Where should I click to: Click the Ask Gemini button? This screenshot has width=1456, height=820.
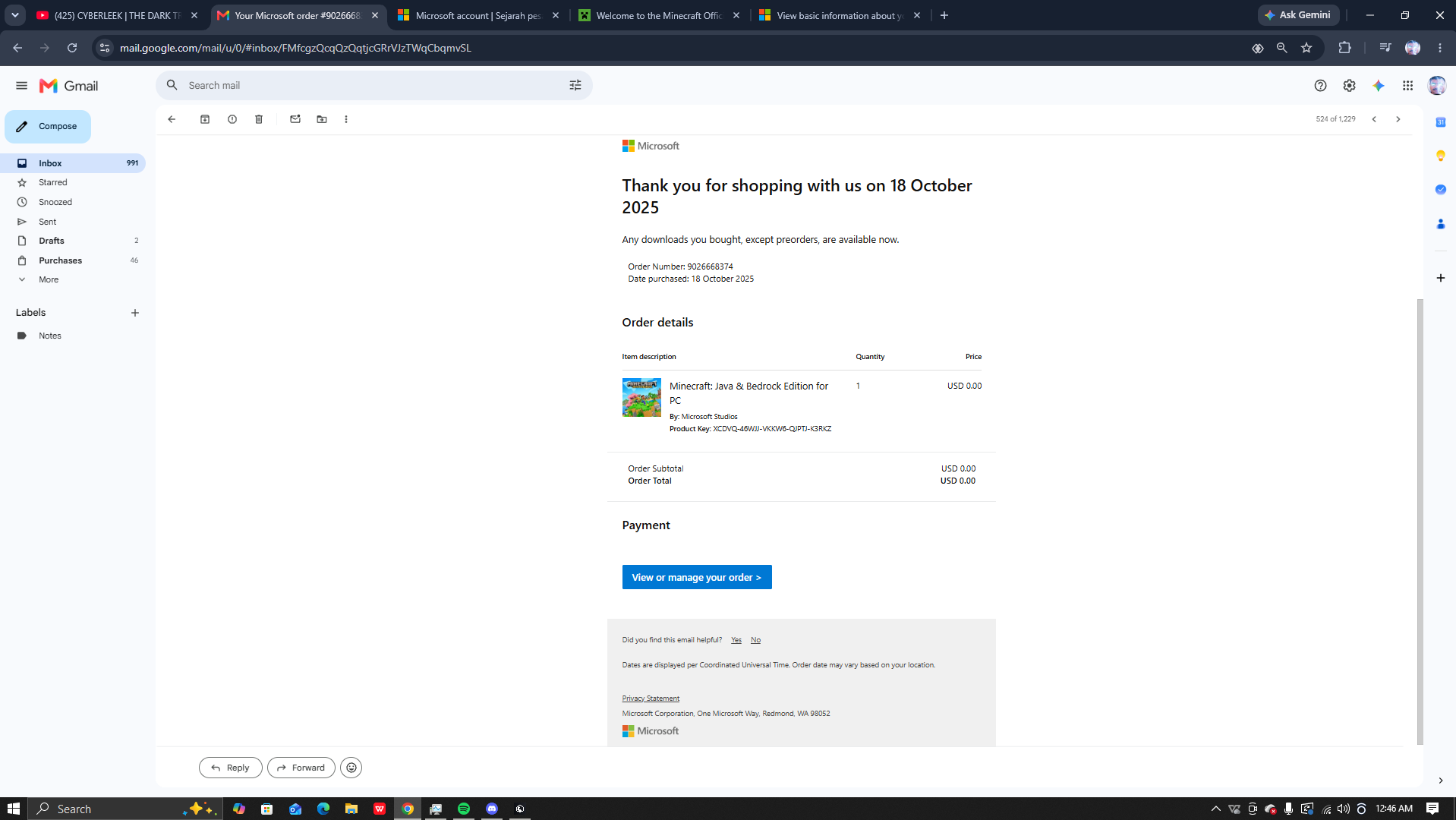pos(1298,15)
